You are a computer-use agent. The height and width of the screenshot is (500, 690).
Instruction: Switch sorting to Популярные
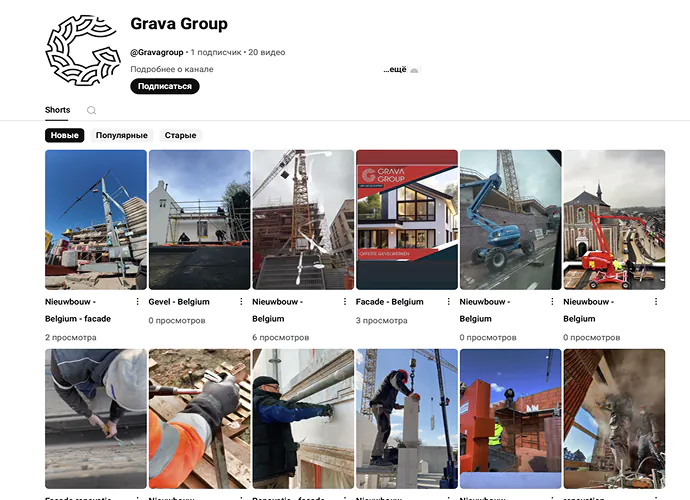[x=122, y=135]
